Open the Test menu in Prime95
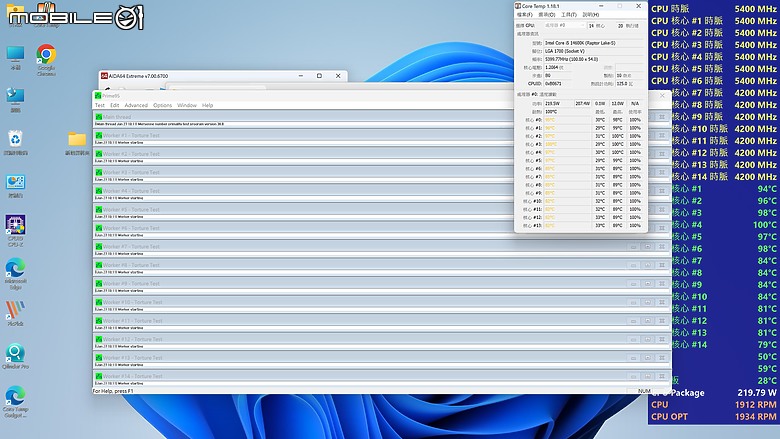Image resolution: width=780 pixels, height=439 pixels. coord(99,105)
